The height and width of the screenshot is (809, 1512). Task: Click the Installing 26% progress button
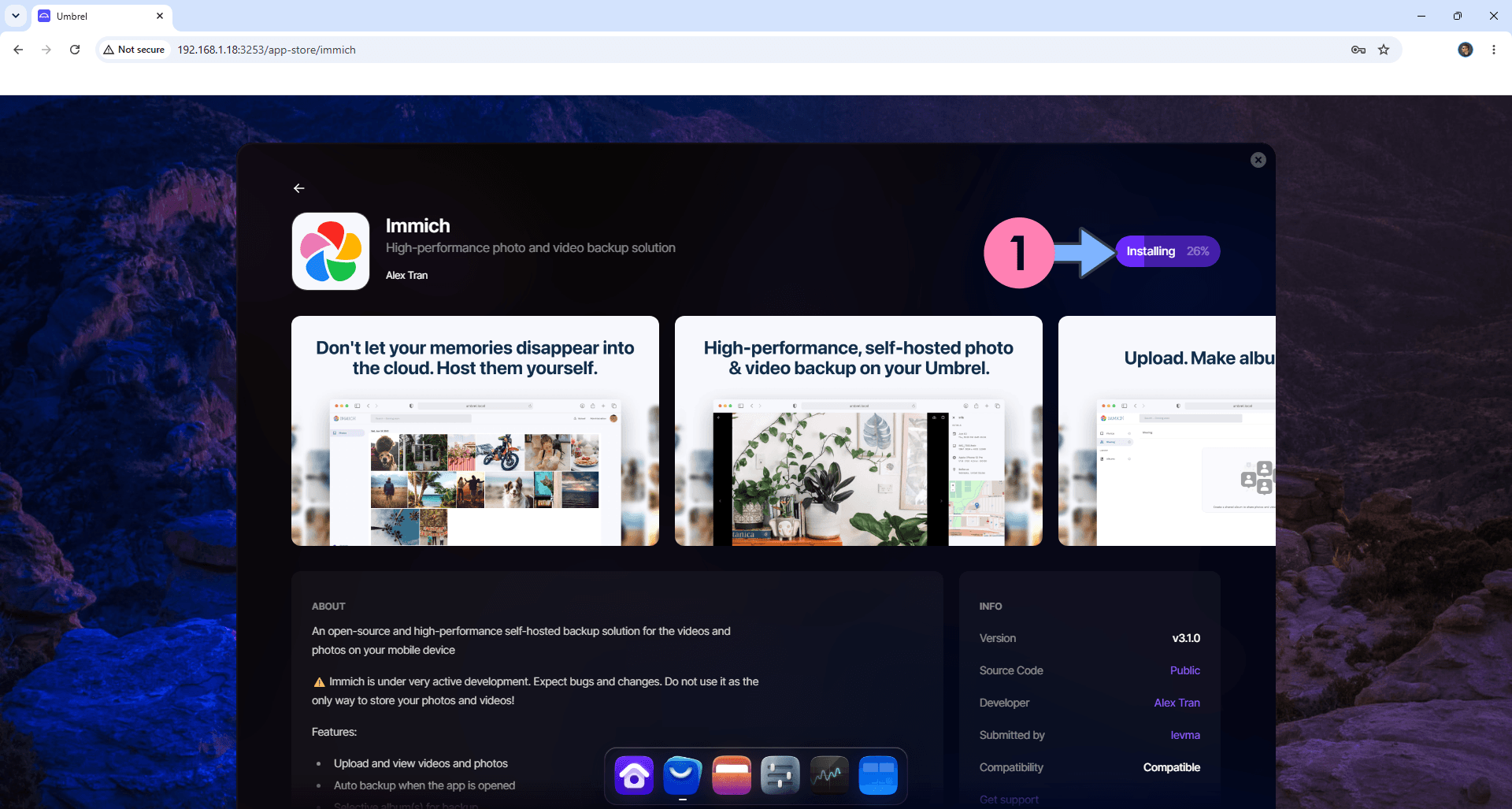(1168, 251)
